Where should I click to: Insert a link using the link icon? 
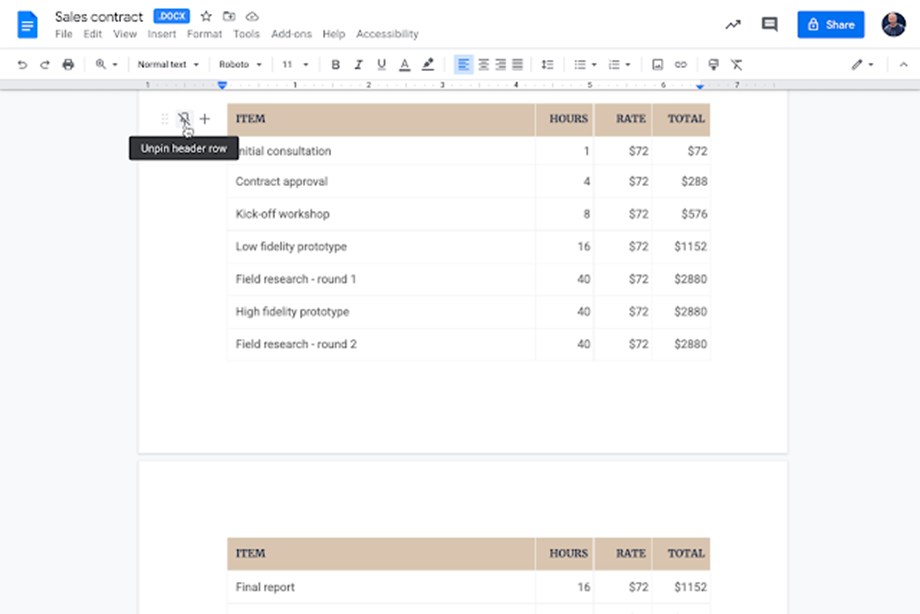pos(680,64)
